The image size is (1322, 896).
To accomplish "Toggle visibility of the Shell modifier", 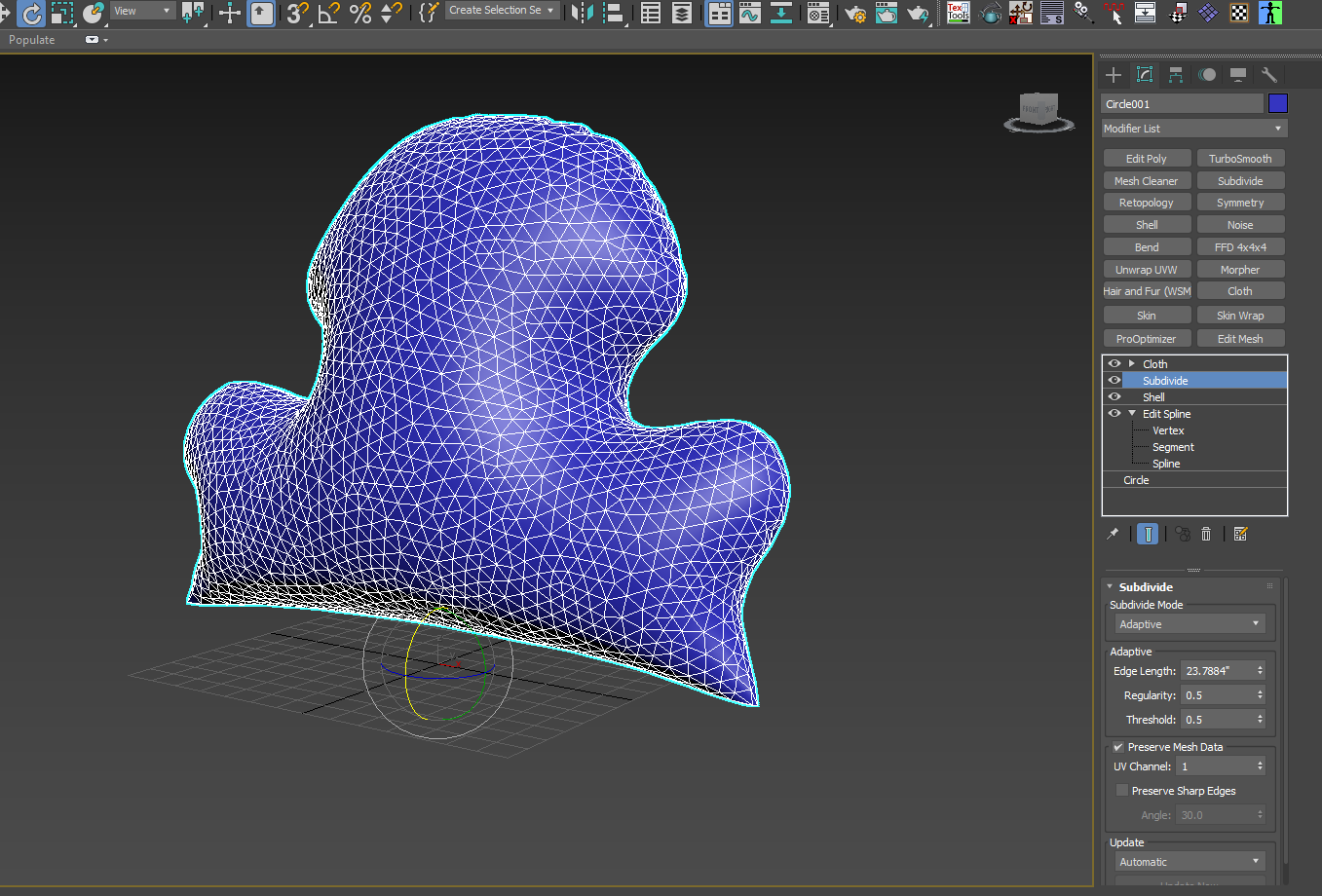I will [x=1114, y=397].
